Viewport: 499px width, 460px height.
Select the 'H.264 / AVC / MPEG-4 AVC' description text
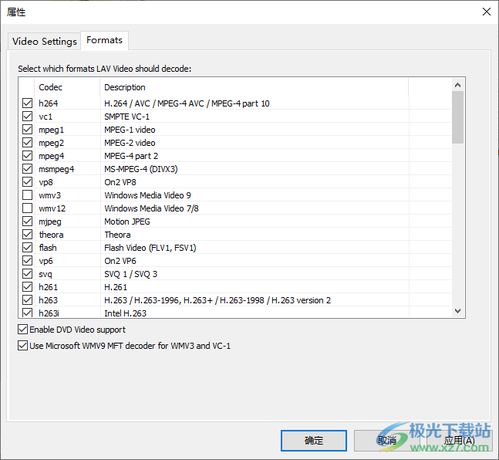click(187, 103)
